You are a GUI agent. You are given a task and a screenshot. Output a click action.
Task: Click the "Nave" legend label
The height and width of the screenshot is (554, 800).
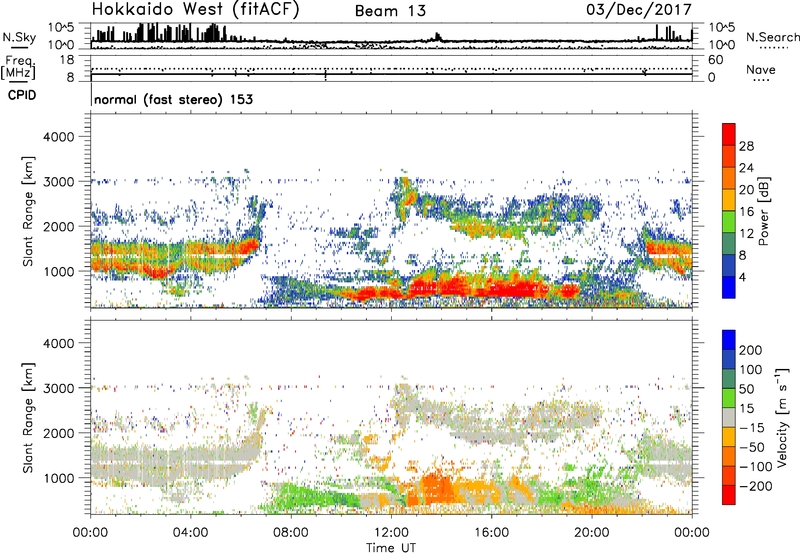pyautogui.click(x=761, y=69)
